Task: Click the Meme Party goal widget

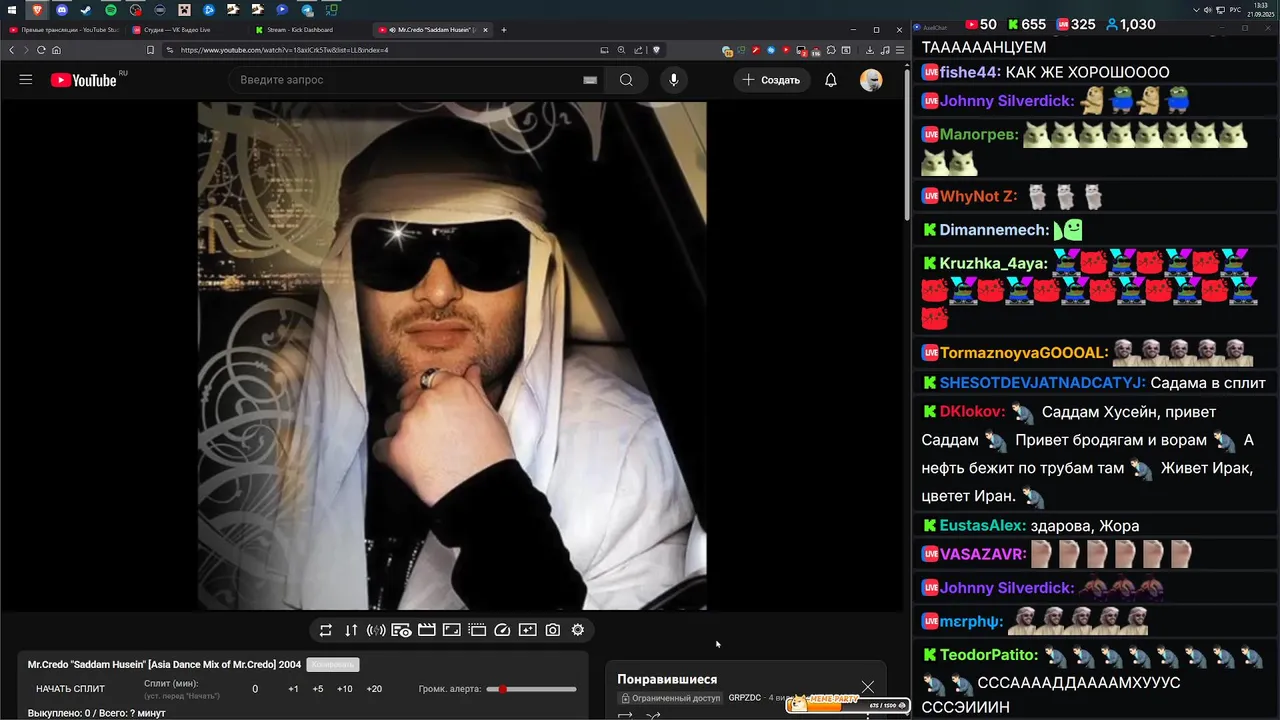Action: (x=848, y=703)
